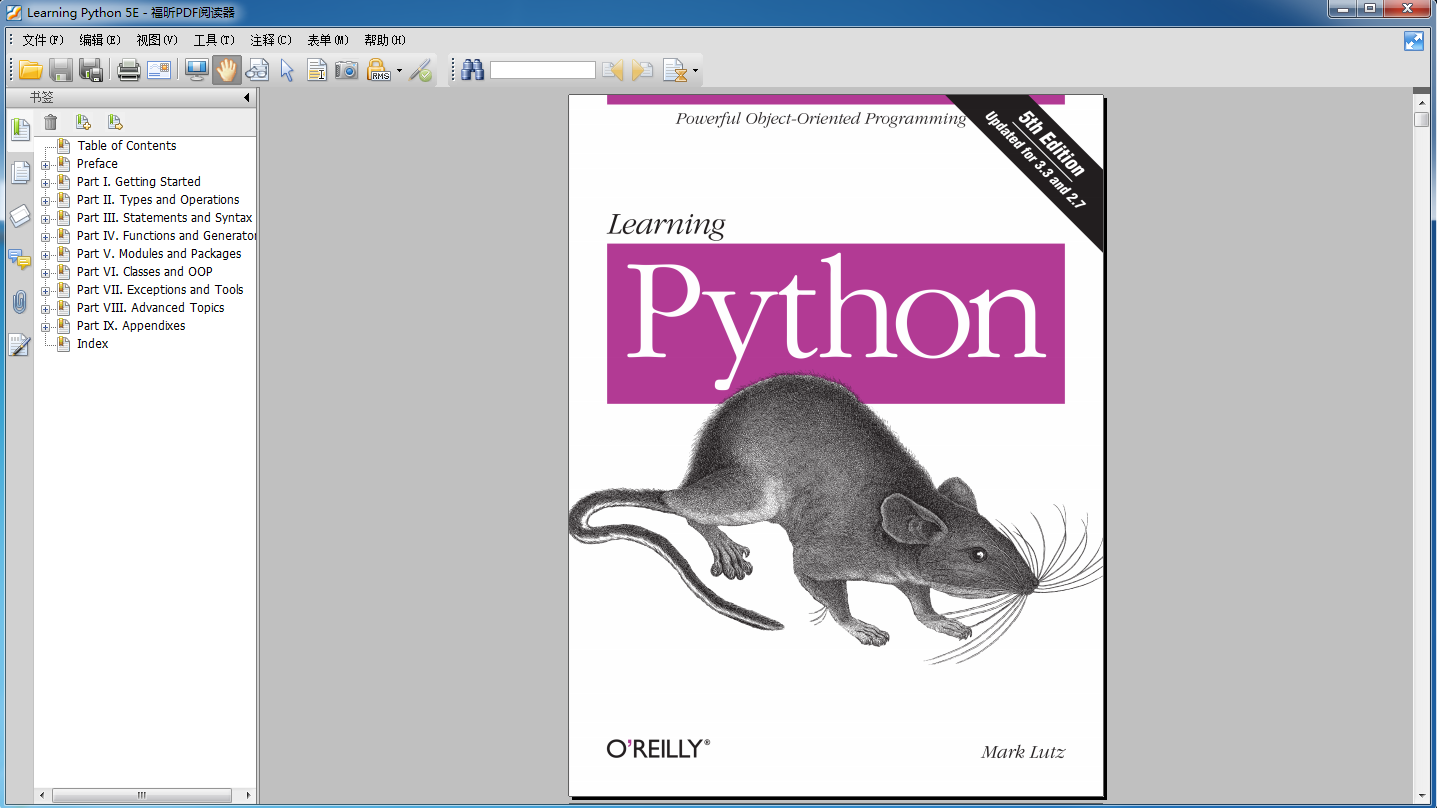Viewport: 1437px width, 808px height.
Task: Expand Part VI. Classes and OOP bookmark
Action: (46, 271)
